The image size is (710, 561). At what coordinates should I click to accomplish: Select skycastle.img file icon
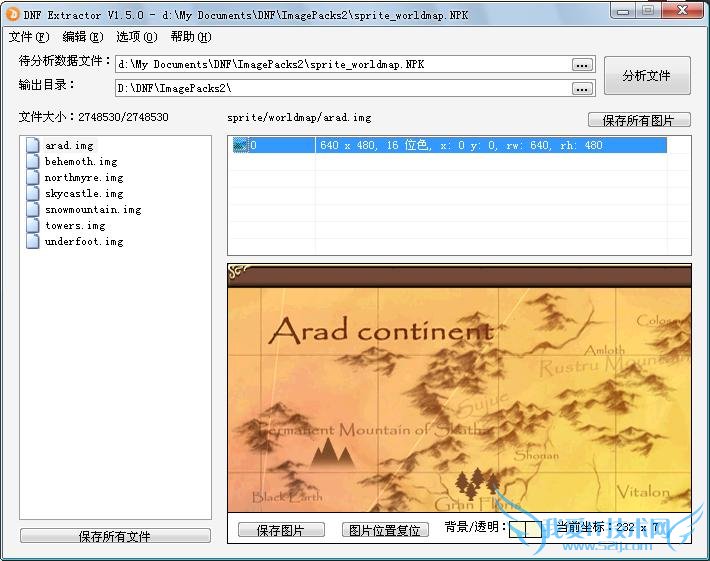point(33,193)
